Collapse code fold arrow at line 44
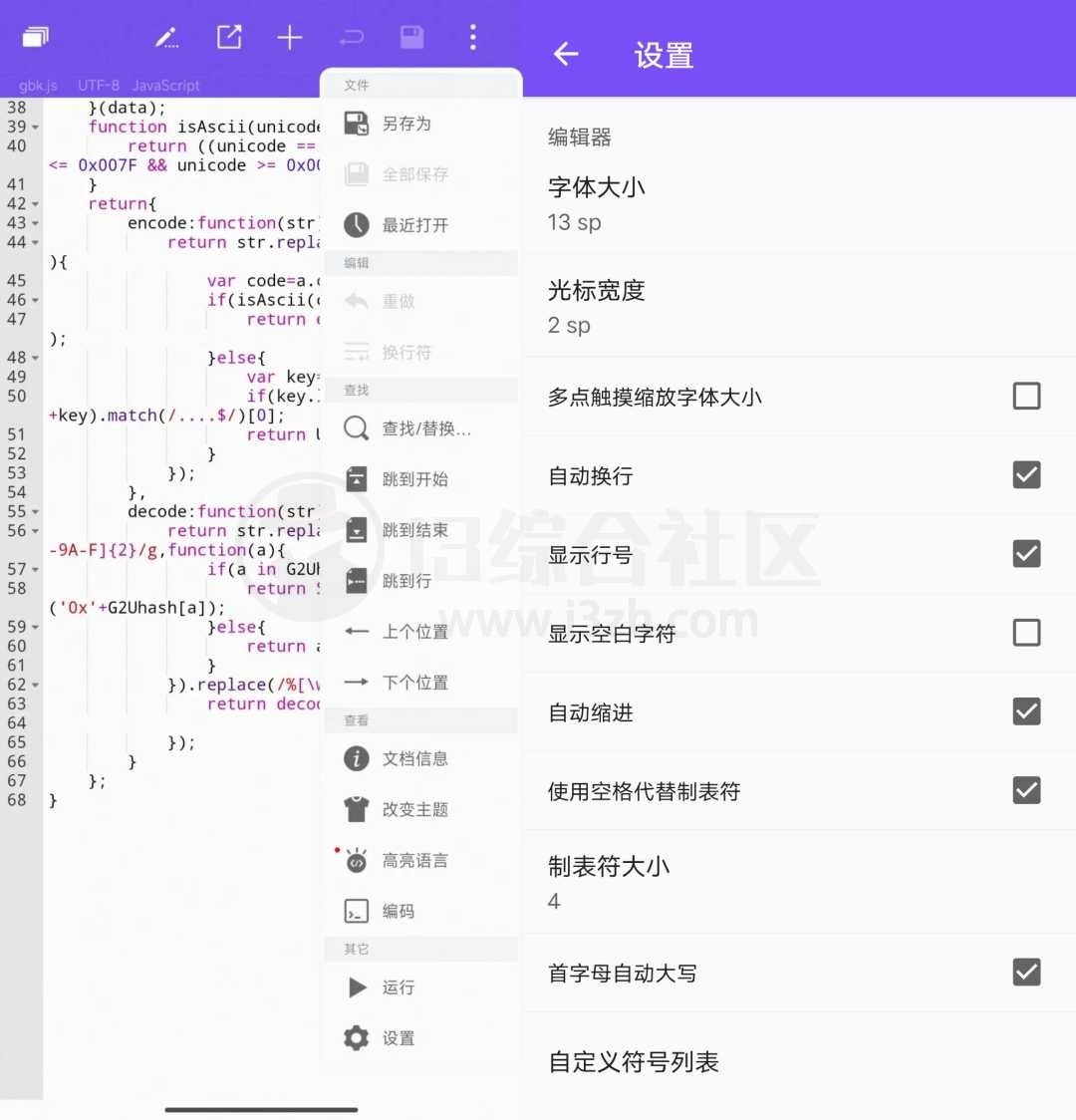The width and height of the screenshot is (1076, 1120). tap(35, 243)
